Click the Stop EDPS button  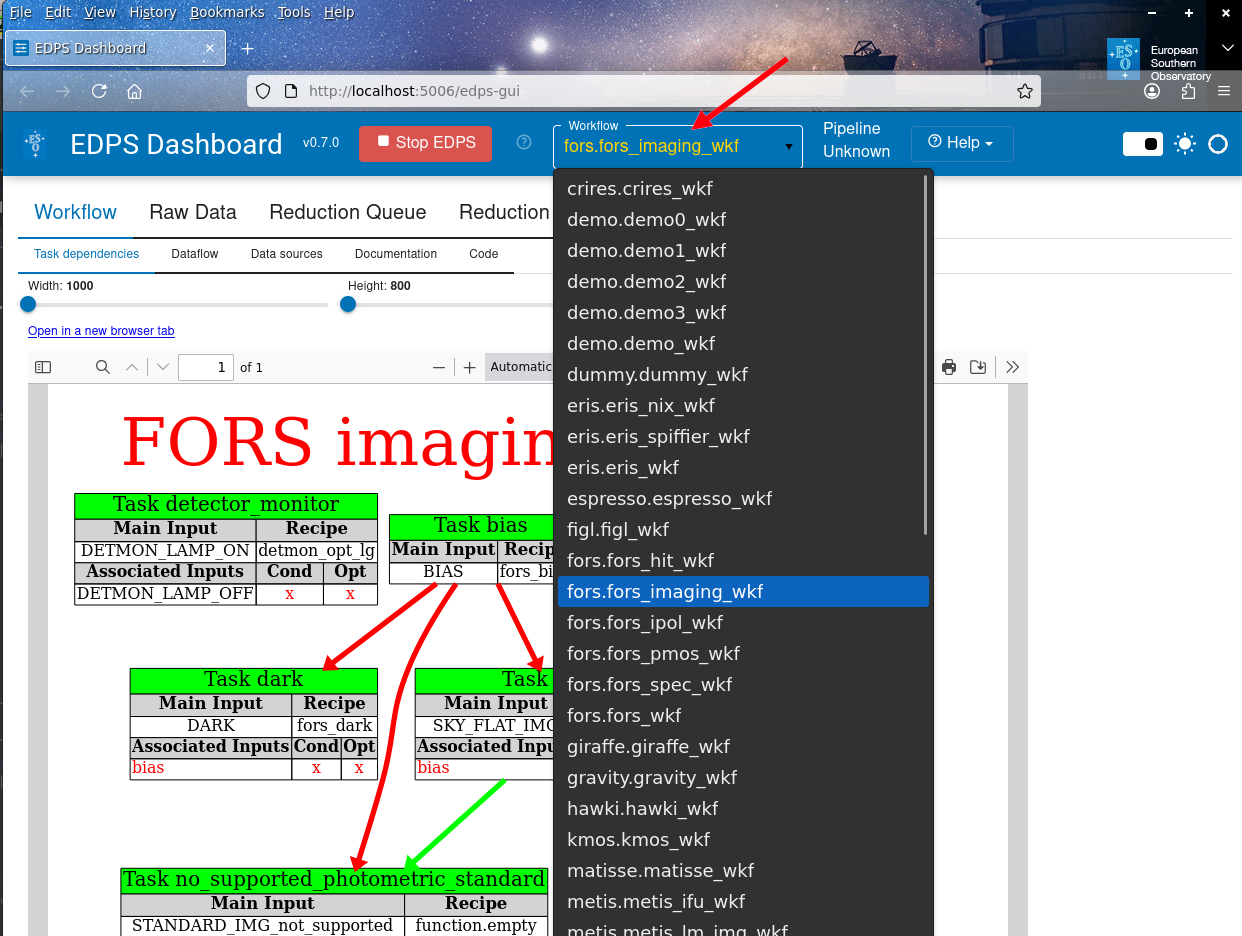(426, 142)
